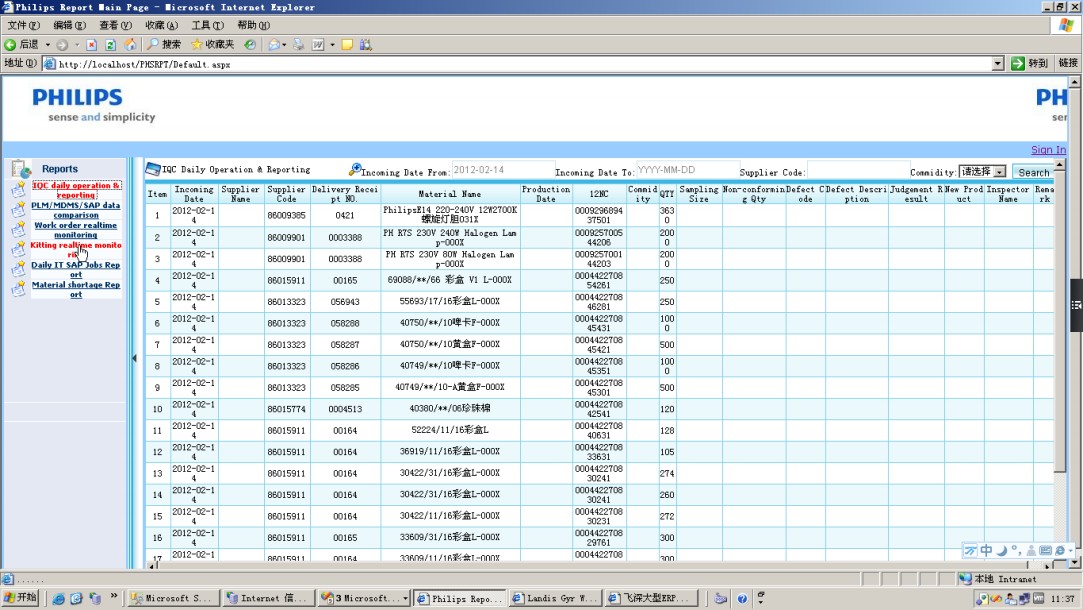Open the 工具(T) menu
The height and width of the screenshot is (610, 1083).
(207, 25)
